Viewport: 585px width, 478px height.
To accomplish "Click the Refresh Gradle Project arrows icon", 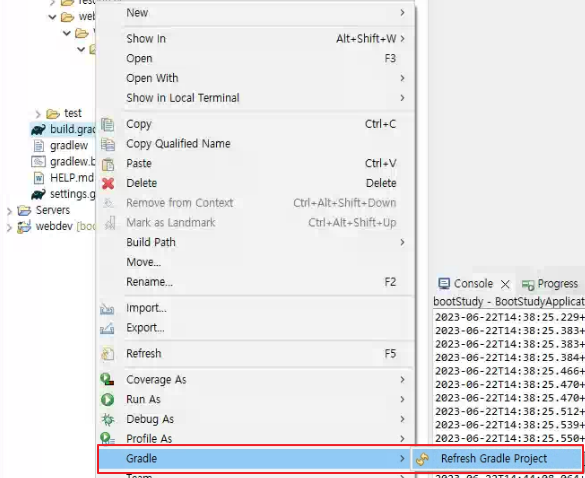I will pos(422,459).
